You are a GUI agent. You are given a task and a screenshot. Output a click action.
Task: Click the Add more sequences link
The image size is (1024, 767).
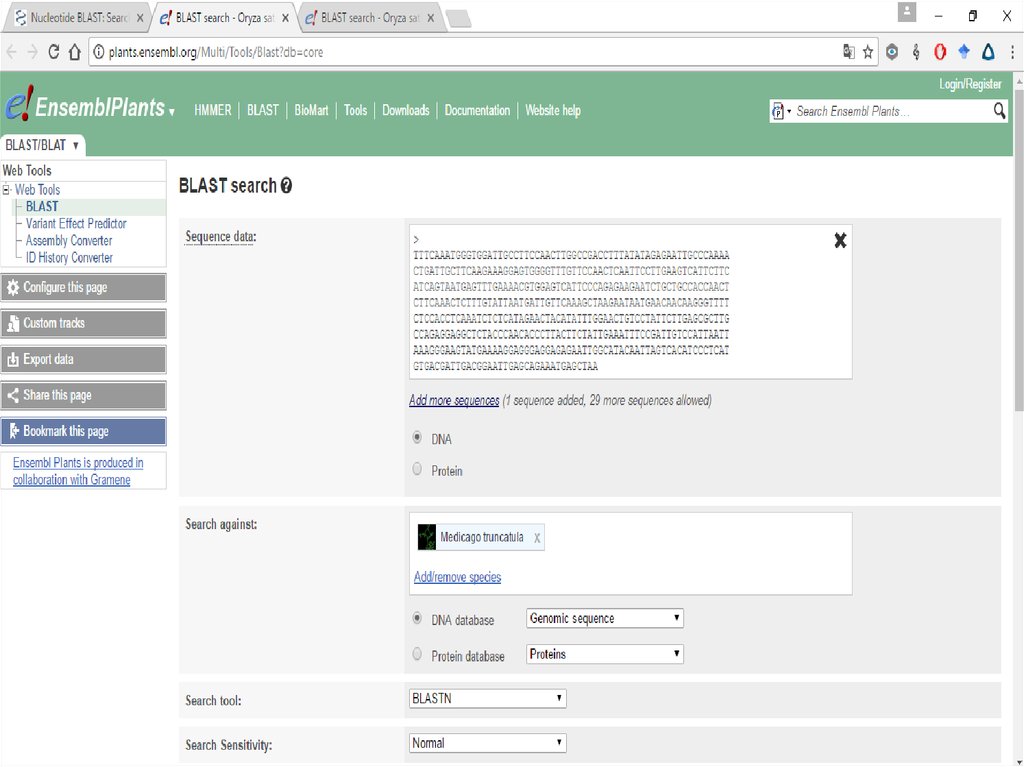click(x=454, y=401)
